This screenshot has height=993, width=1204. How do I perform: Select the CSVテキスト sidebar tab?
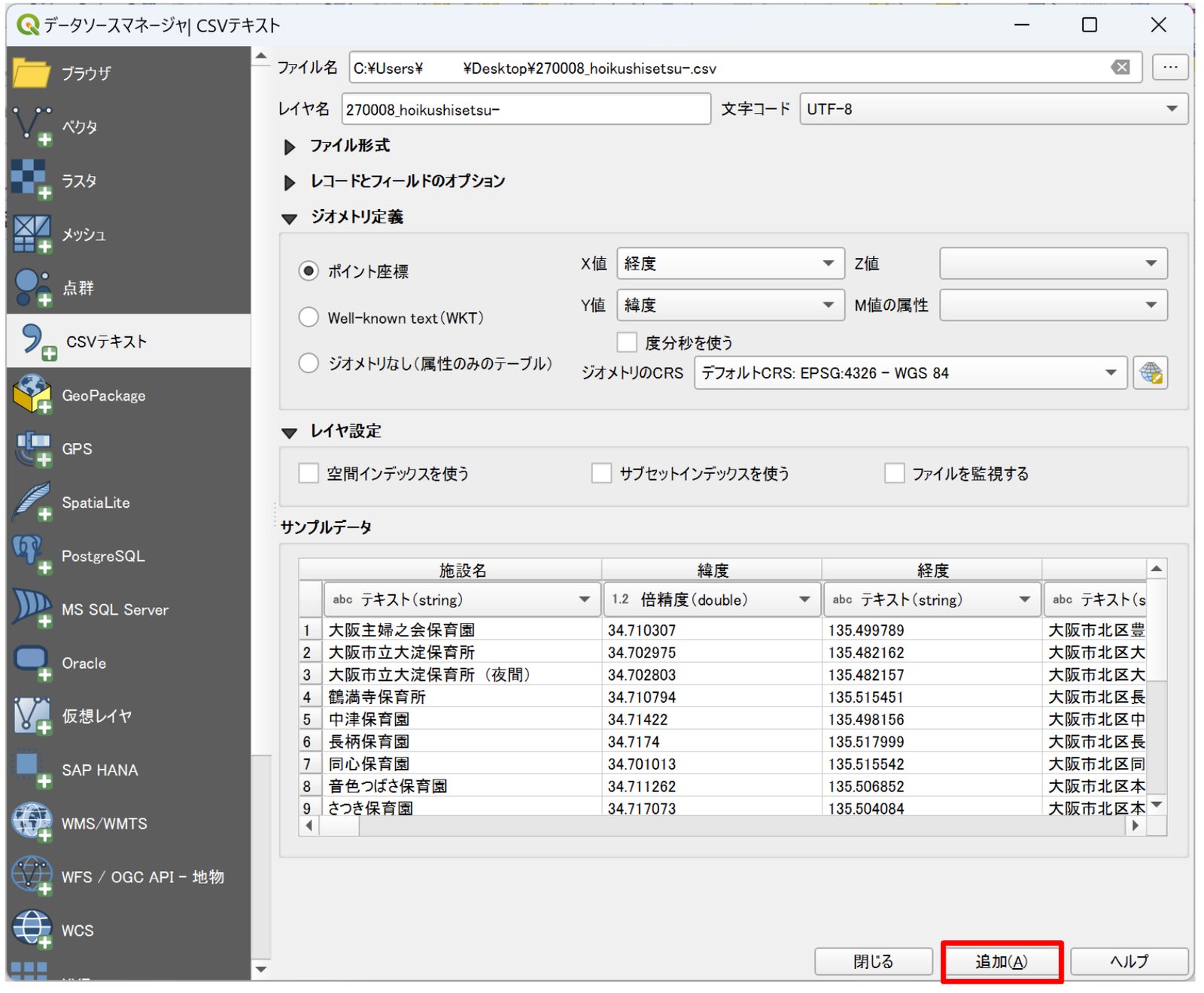129,341
